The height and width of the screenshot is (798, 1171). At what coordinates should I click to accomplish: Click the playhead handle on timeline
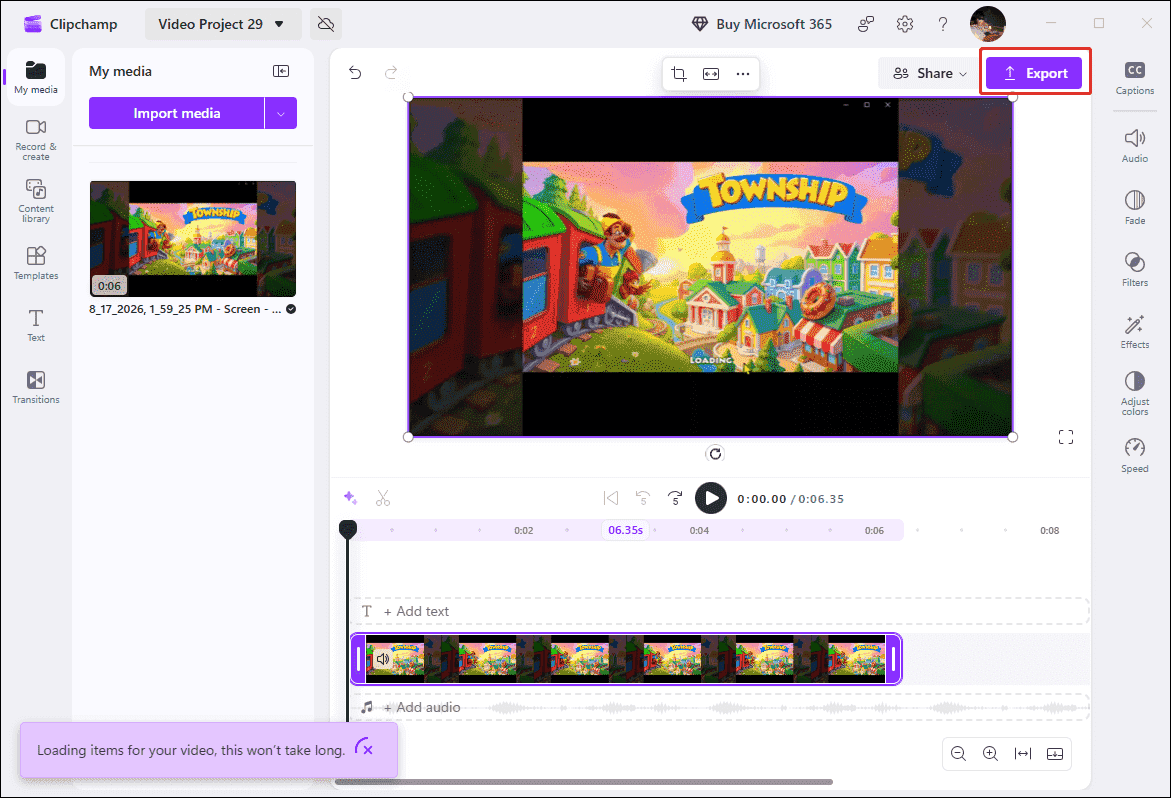(x=348, y=529)
